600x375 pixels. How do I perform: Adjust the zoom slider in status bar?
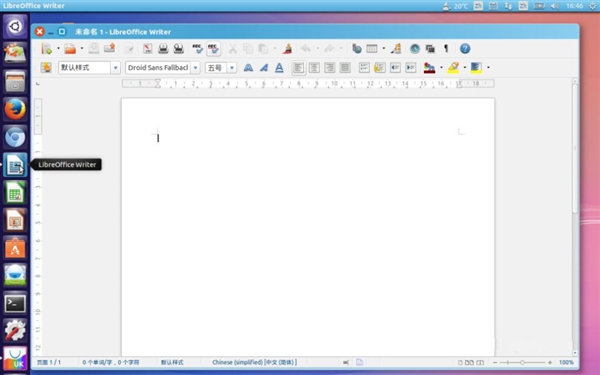pos(522,362)
